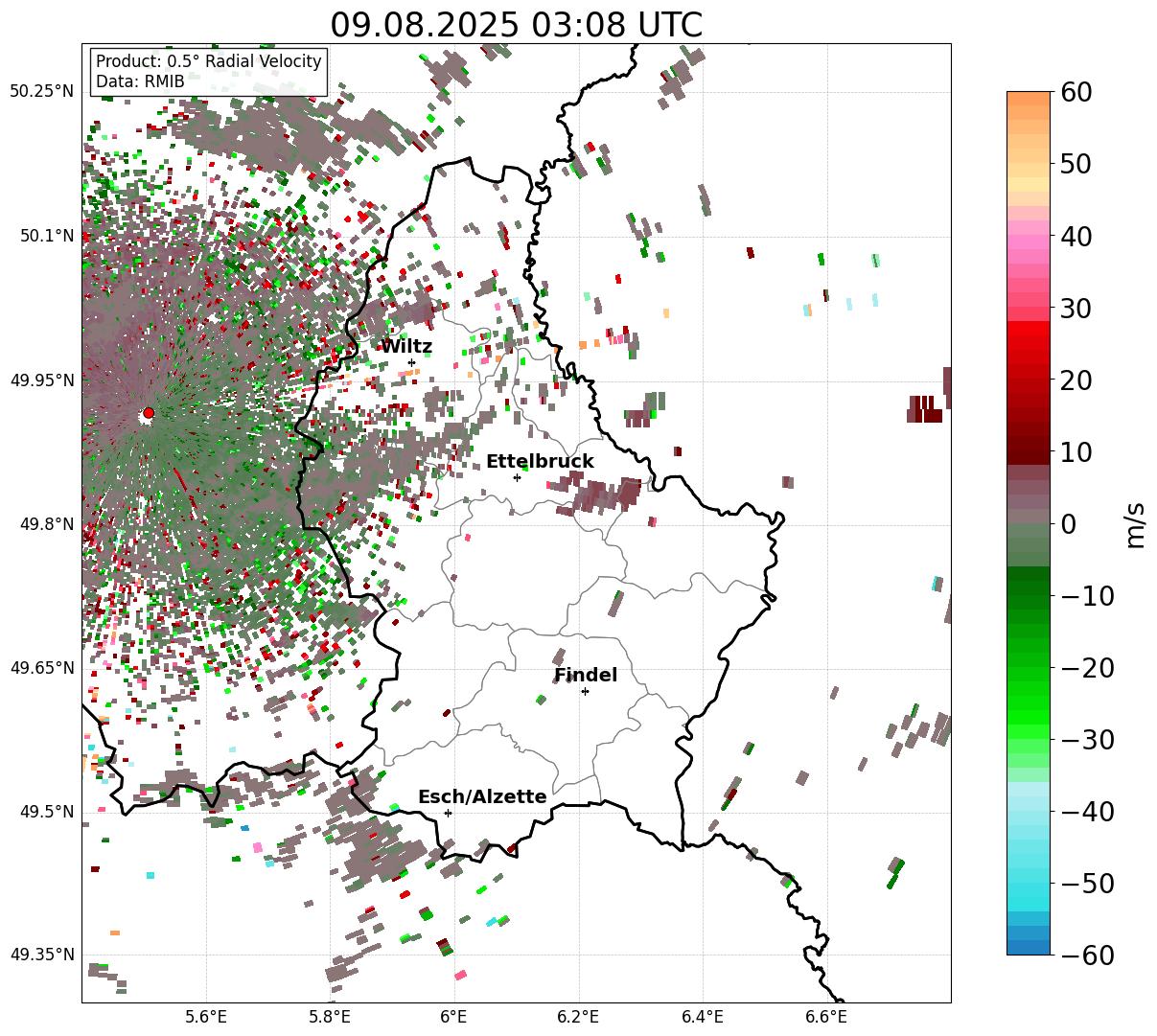Click the Ettelbruck station cross marker

(x=517, y=477)
